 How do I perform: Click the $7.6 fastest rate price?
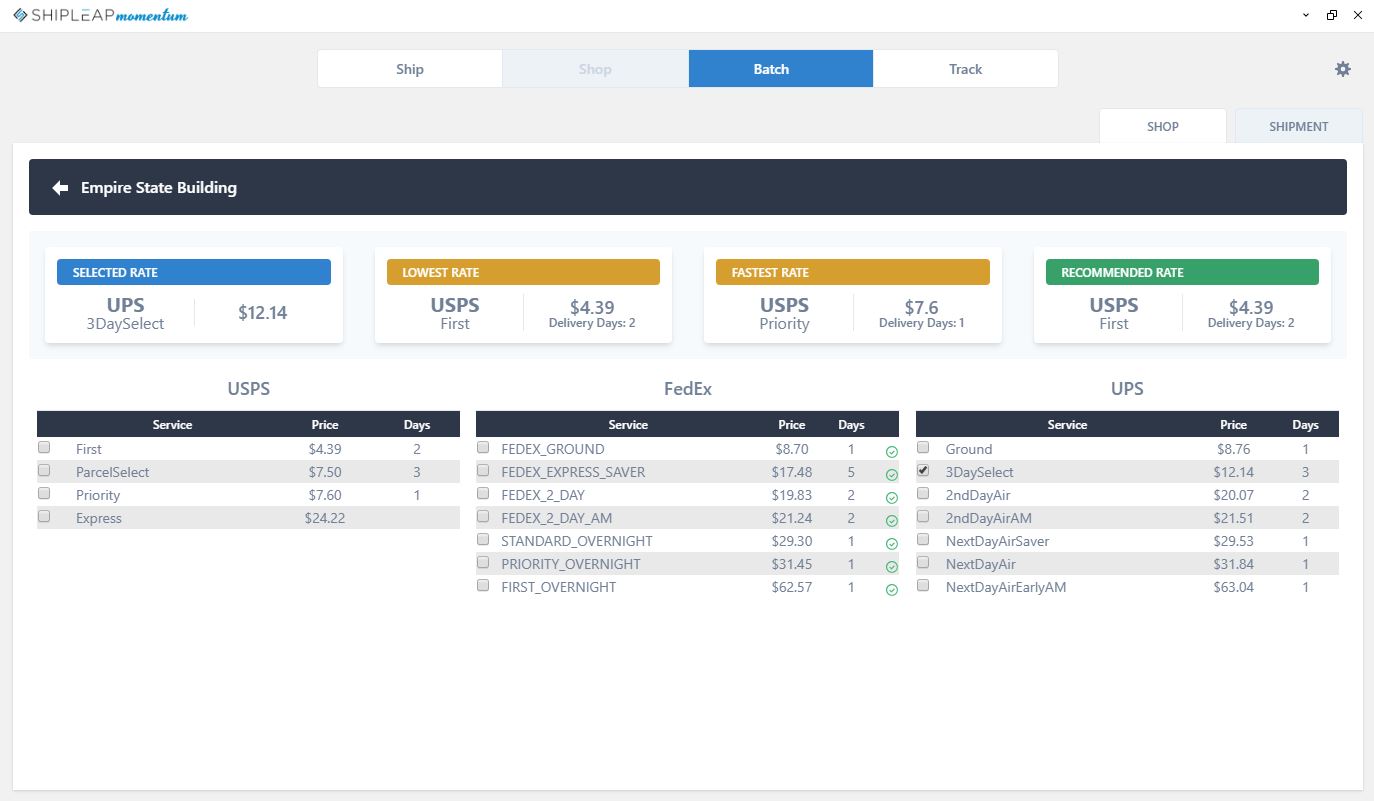[921, 308]
